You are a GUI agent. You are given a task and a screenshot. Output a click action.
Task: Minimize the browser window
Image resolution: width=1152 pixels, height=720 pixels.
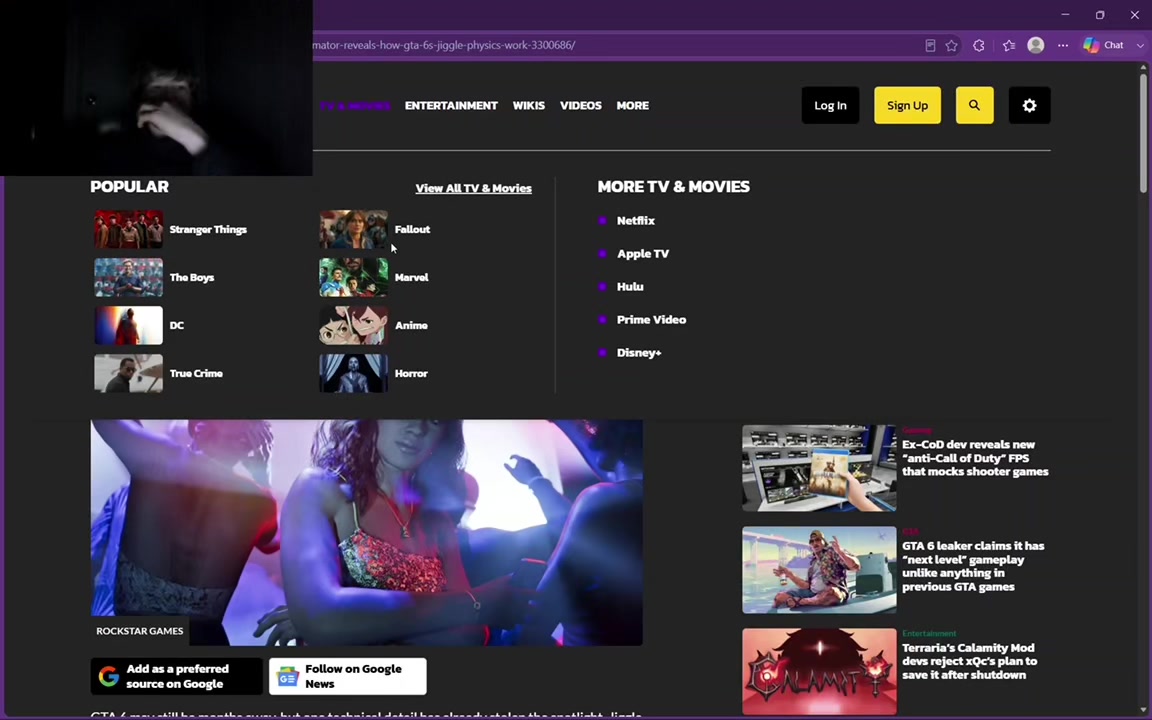click(x=1065, y=15)
